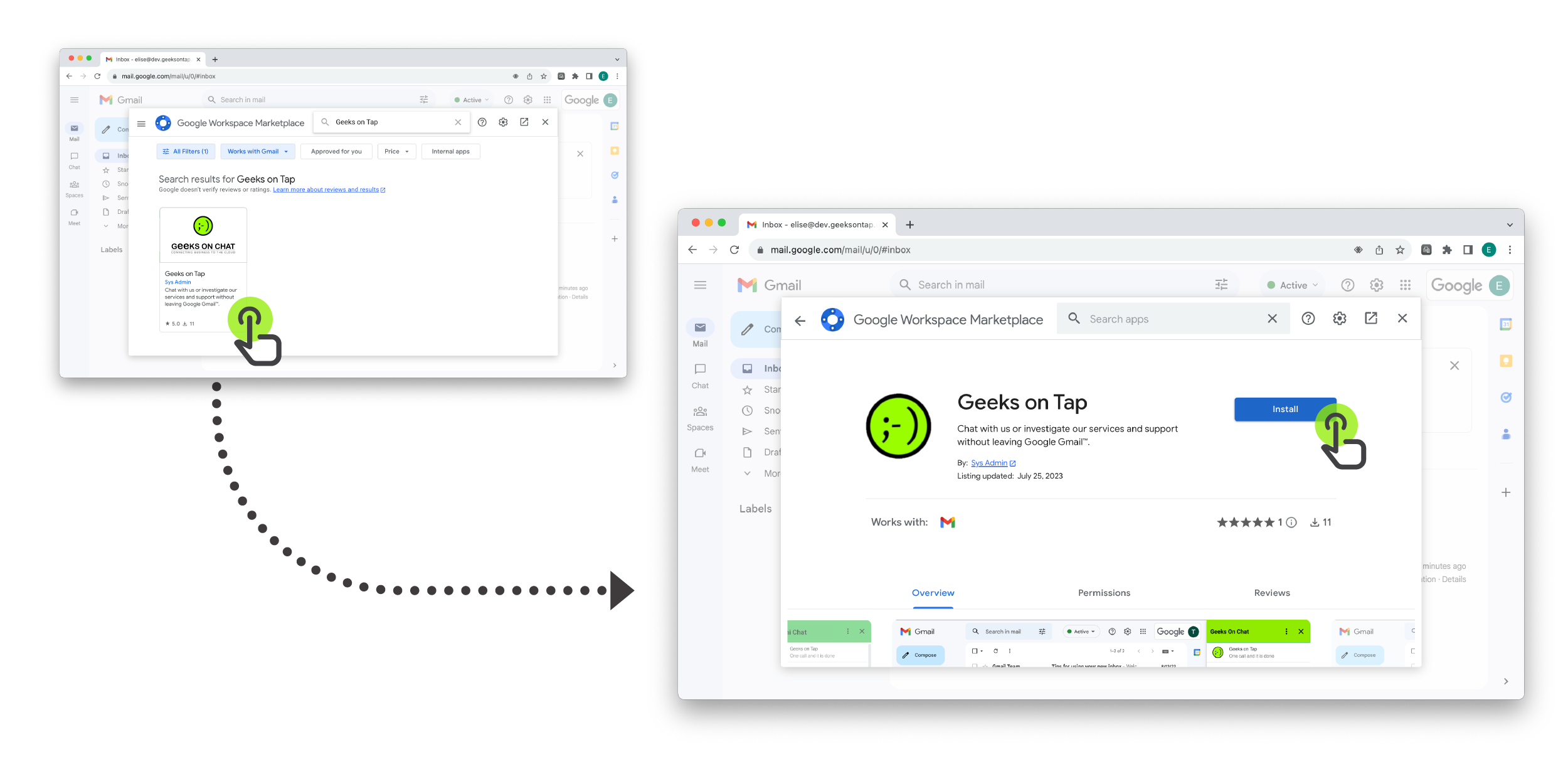Expand Active status dropdown in right window
The height and width of the screenshot is (784, 1568).
(1293, 285)
